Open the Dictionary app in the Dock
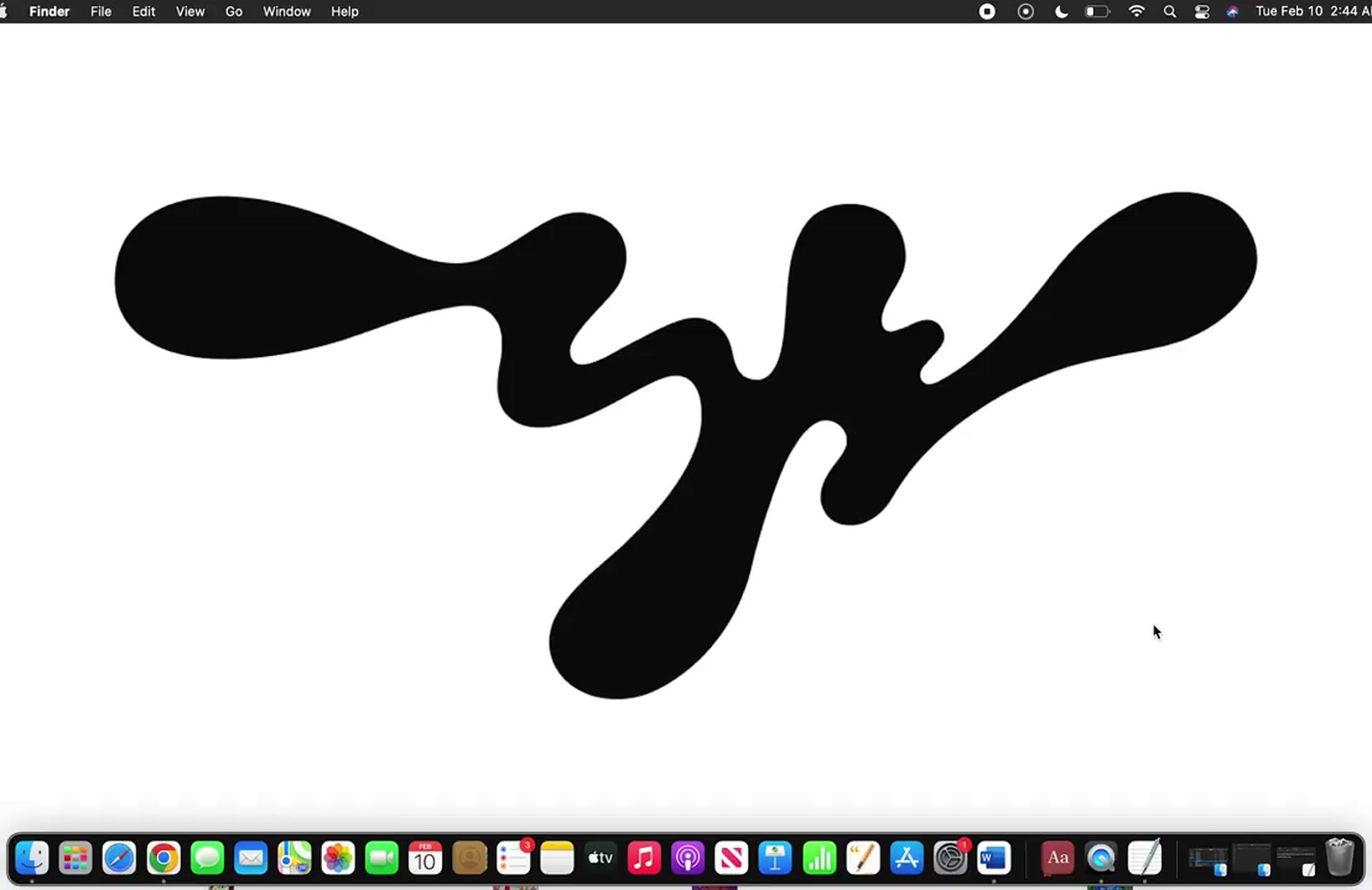This screenshot has height=890, width=1372. 1058,858
